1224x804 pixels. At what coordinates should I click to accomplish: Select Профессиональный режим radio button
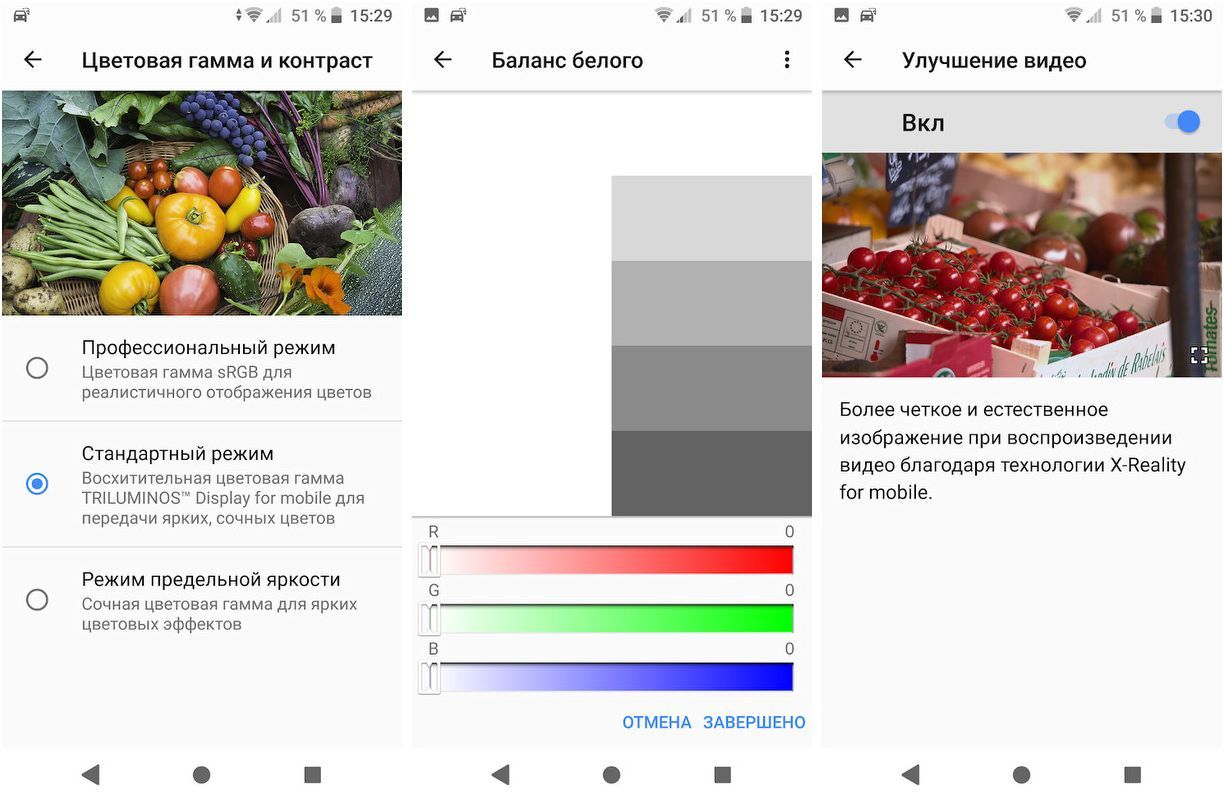[37, 368]
